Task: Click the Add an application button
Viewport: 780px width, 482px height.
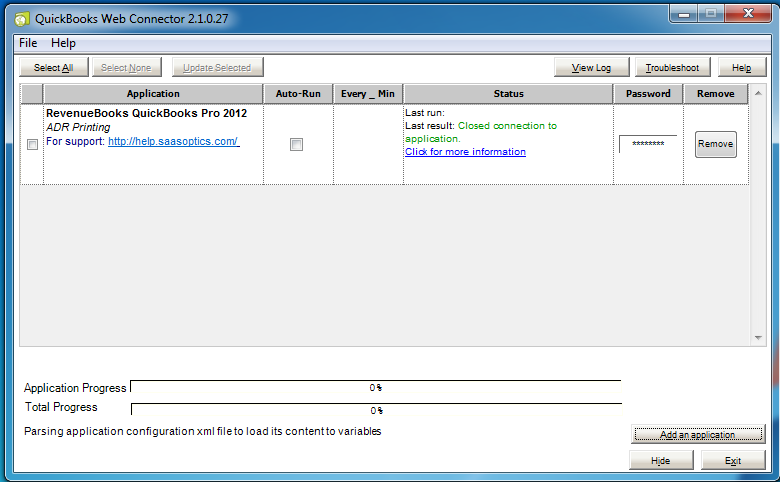Action: [698, 434]
